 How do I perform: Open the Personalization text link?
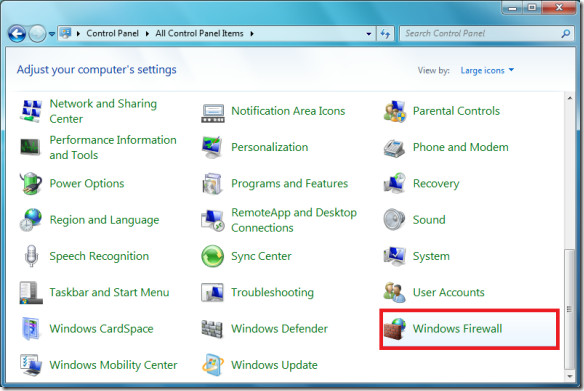point(269,147)
